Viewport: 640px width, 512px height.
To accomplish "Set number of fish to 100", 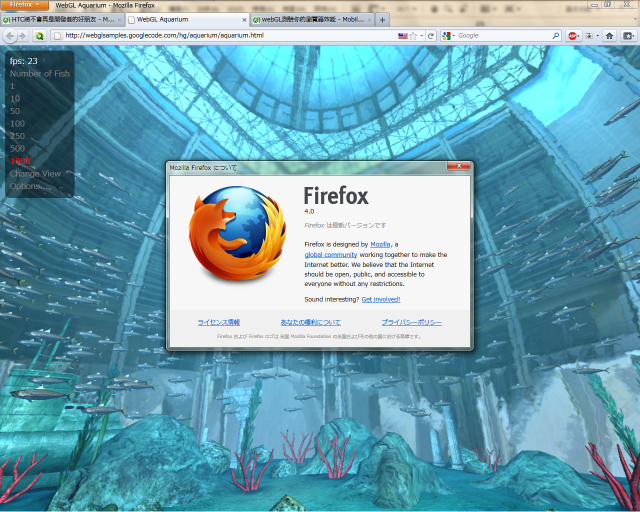I will 18,124.
